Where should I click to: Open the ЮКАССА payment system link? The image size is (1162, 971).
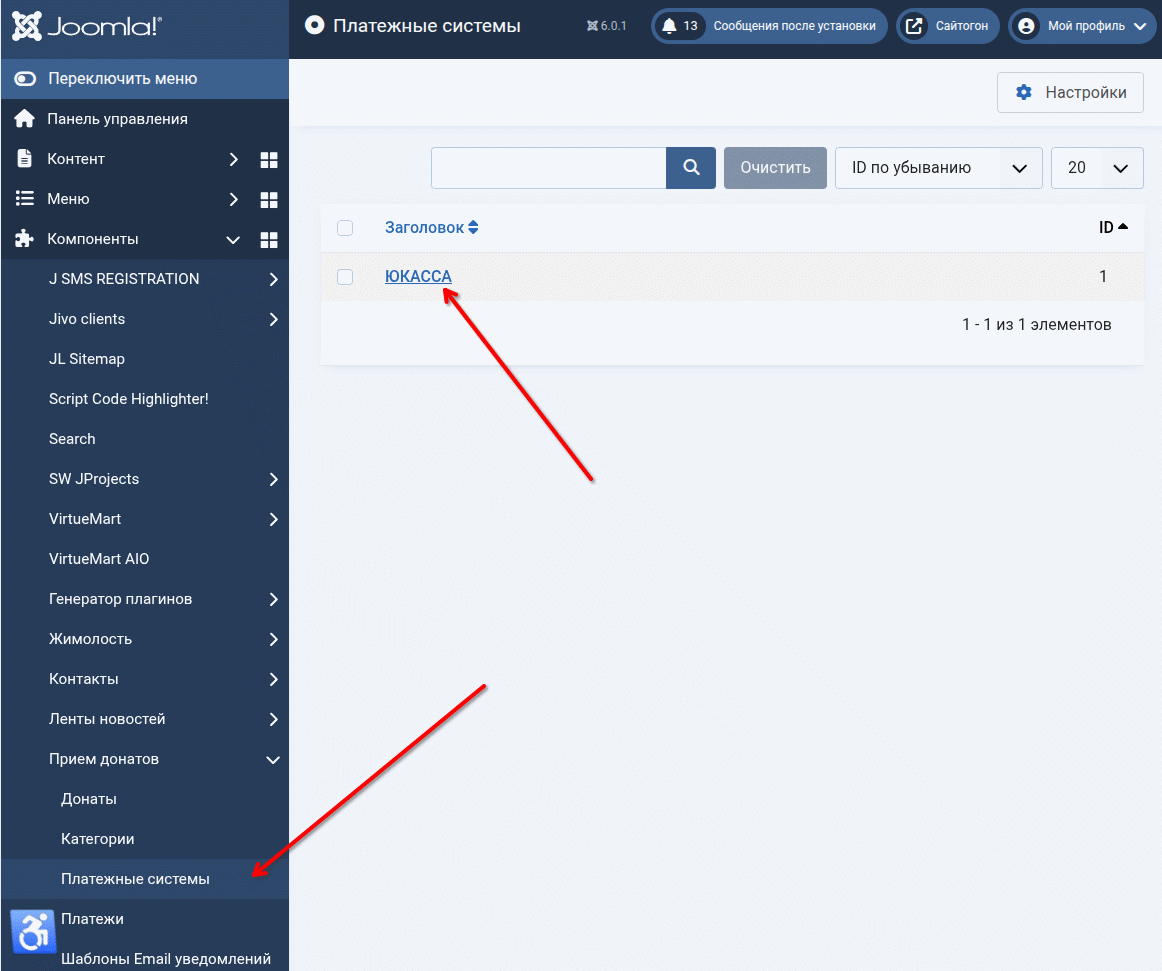click(x=418, y=277)
